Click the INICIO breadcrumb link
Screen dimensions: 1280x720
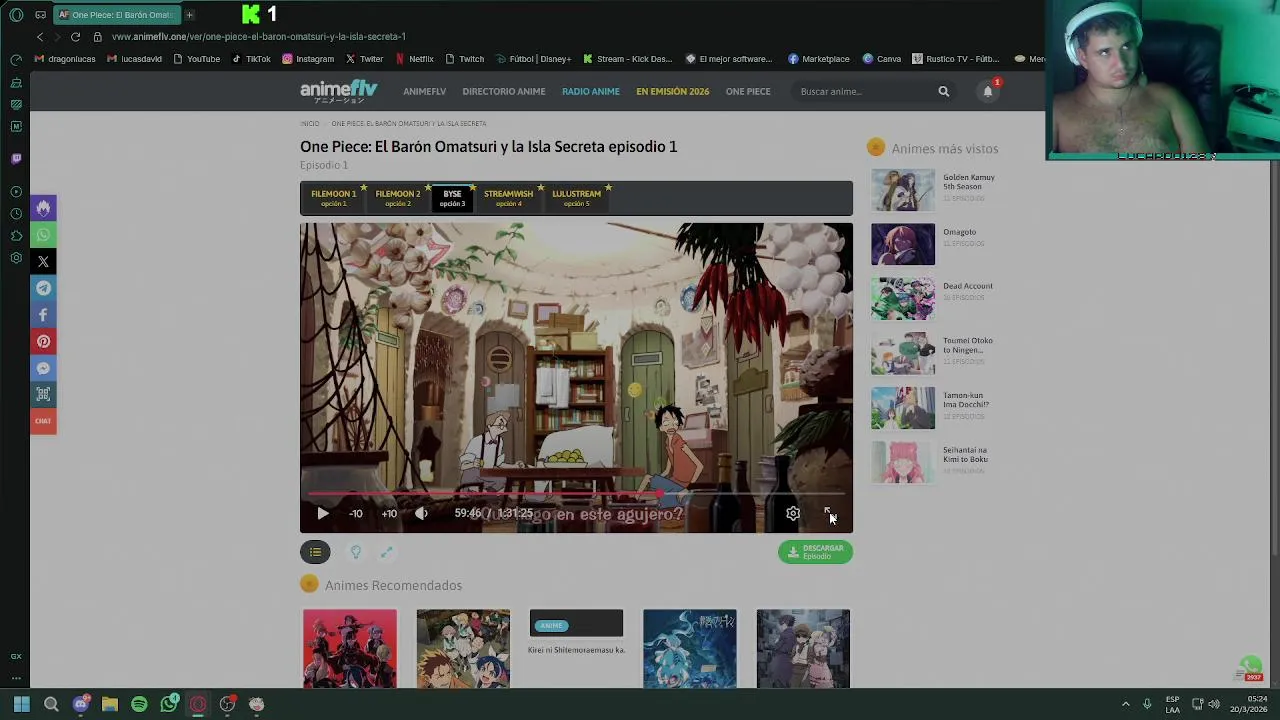[310, 124]
